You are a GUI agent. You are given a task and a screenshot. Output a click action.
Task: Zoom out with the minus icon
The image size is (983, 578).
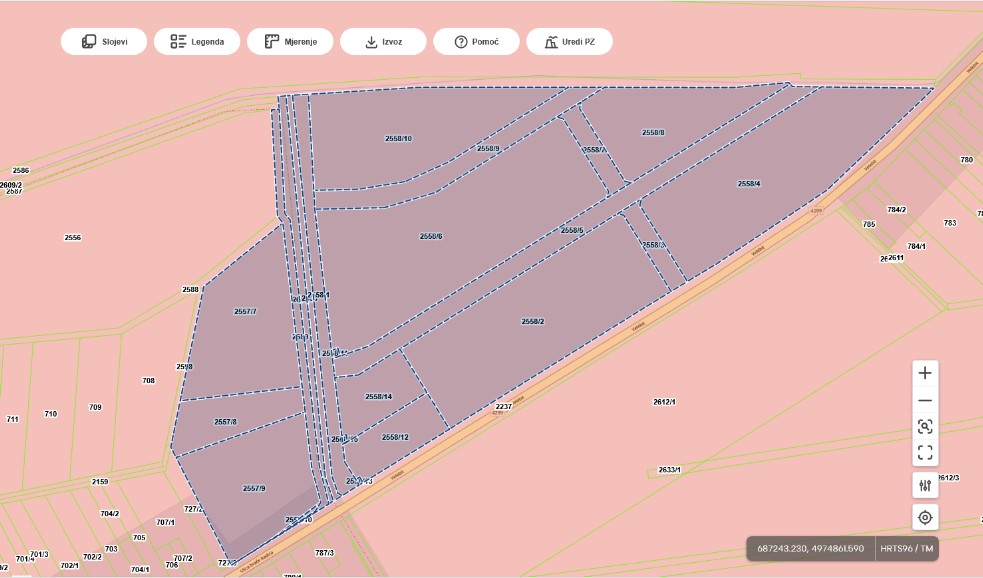pos(925,401)
